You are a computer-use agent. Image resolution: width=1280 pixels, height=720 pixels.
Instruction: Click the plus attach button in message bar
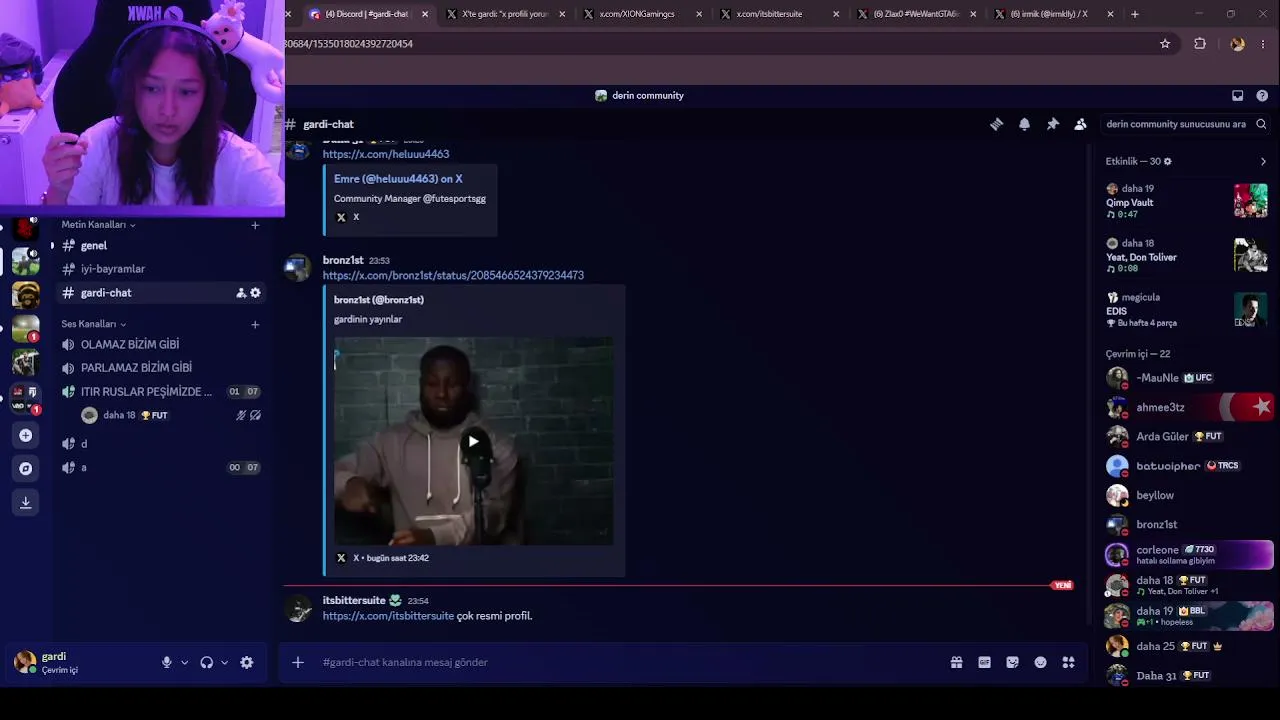297,662
